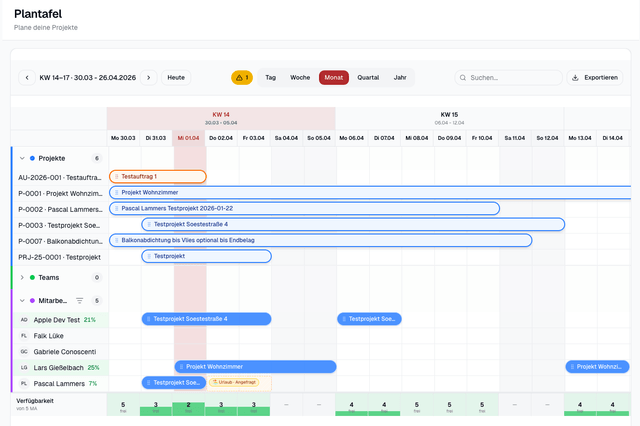Advance to next period with right arrow
The height and width of the screenshot is (426, 640).
point(149,77)
